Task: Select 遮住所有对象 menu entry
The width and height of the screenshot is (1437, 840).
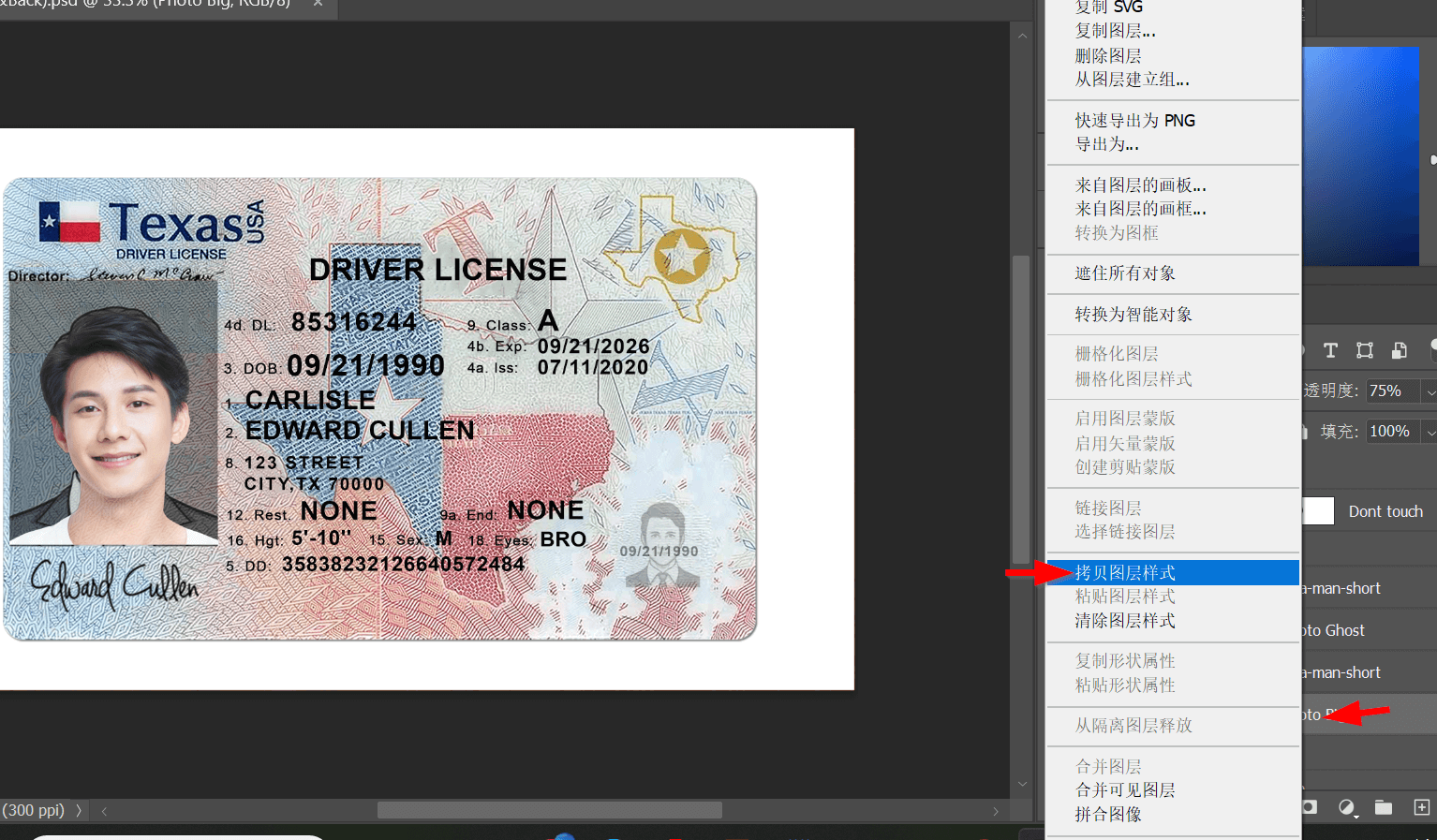Action: (1124, 273)
